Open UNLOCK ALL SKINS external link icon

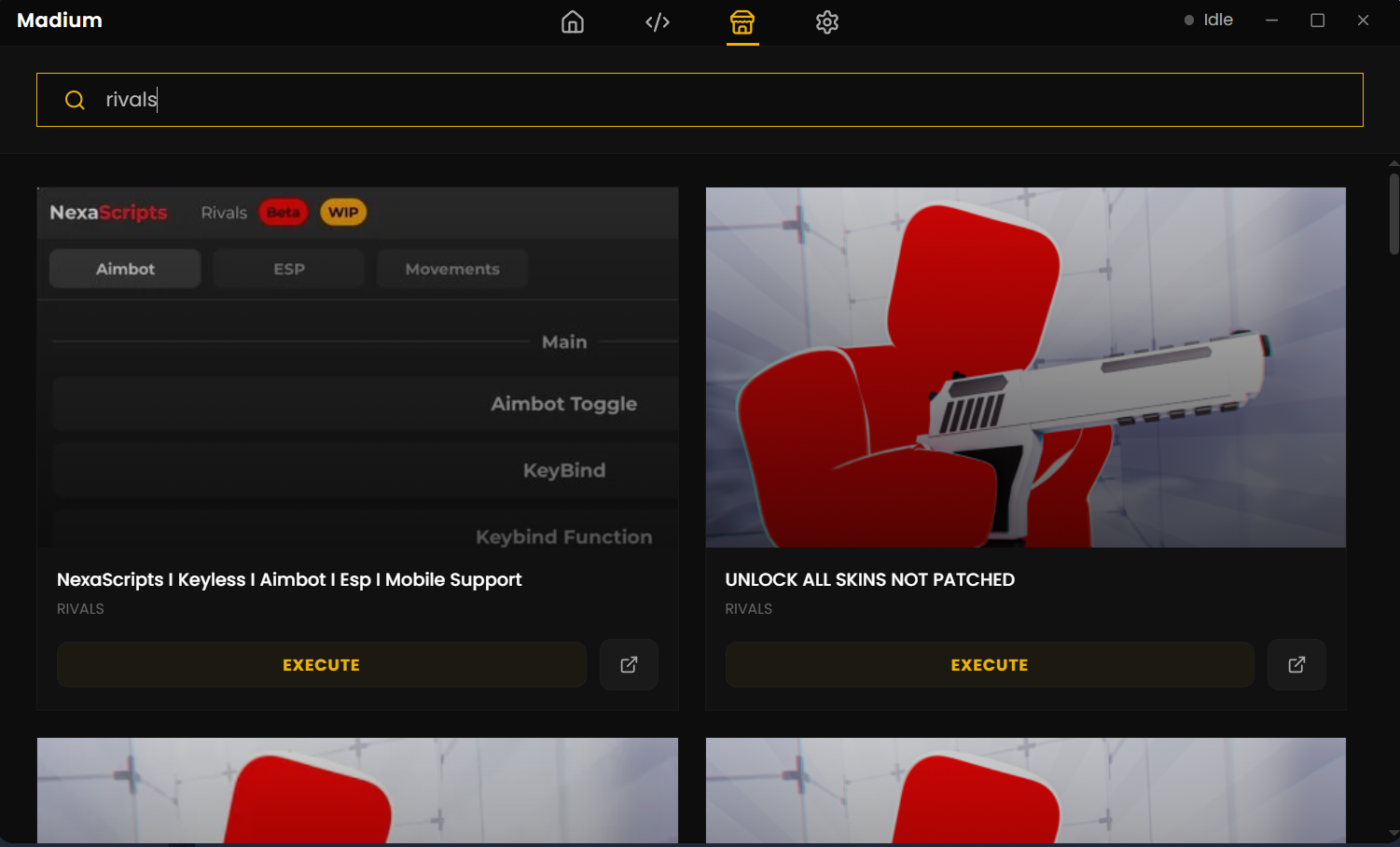point(1296,664)
